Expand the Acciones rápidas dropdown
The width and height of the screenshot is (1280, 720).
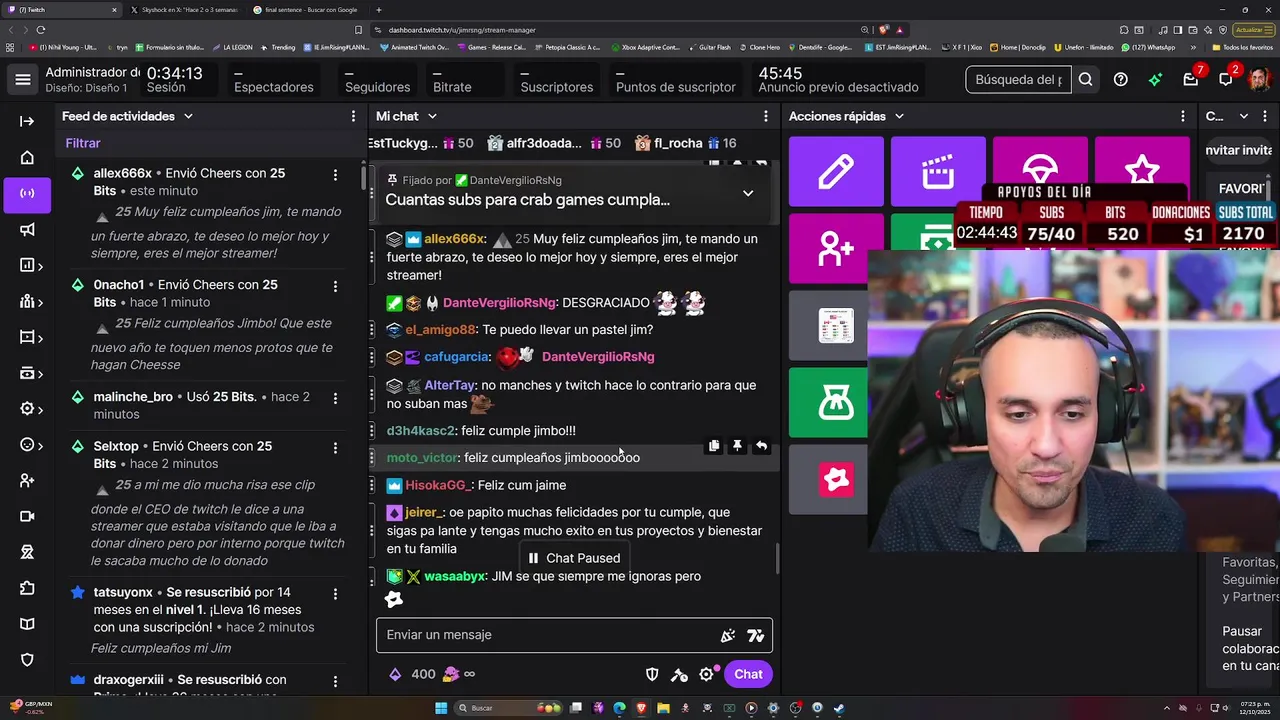[899, 117]
